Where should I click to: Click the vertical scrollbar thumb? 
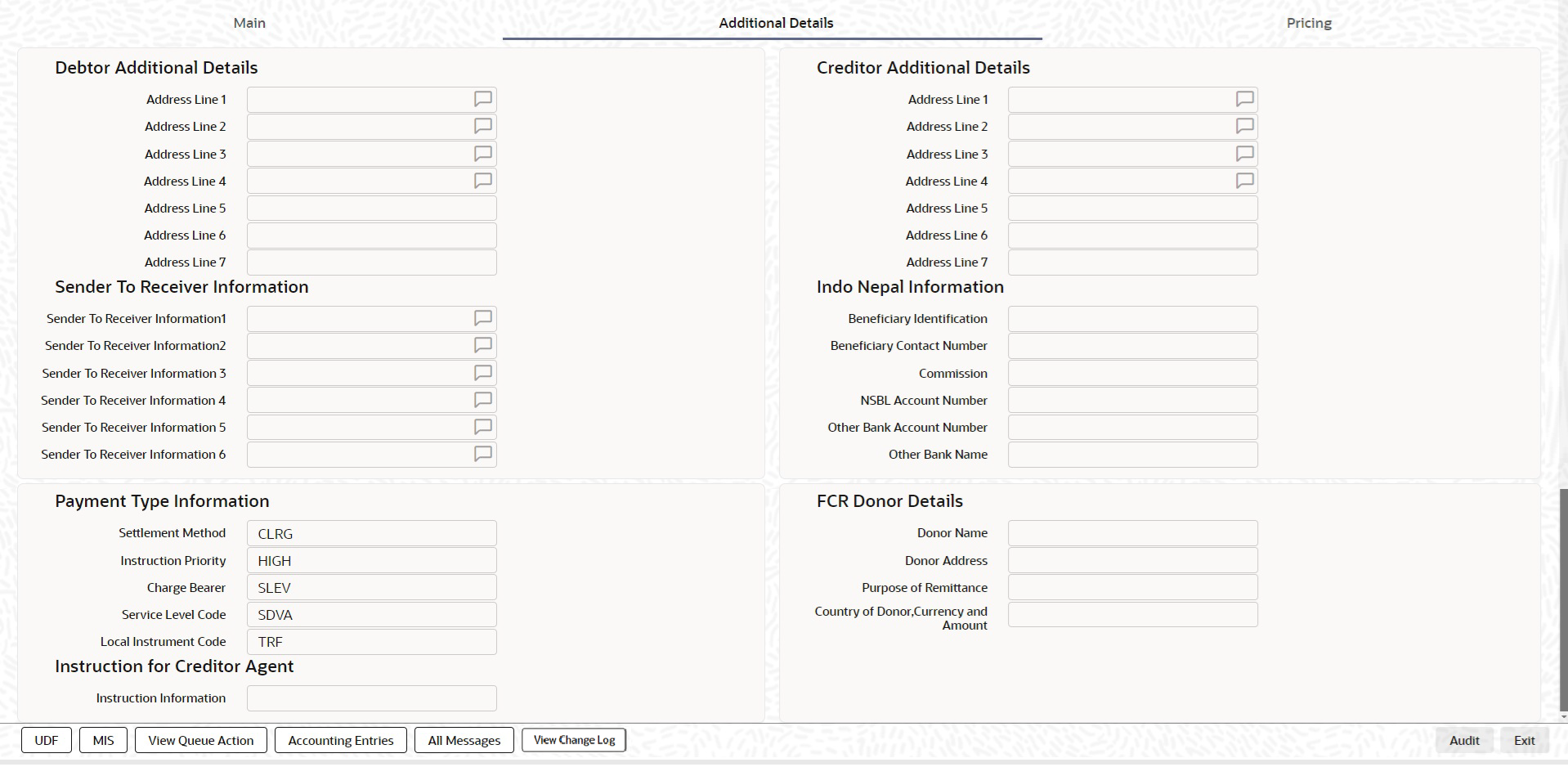(1564, 600)
